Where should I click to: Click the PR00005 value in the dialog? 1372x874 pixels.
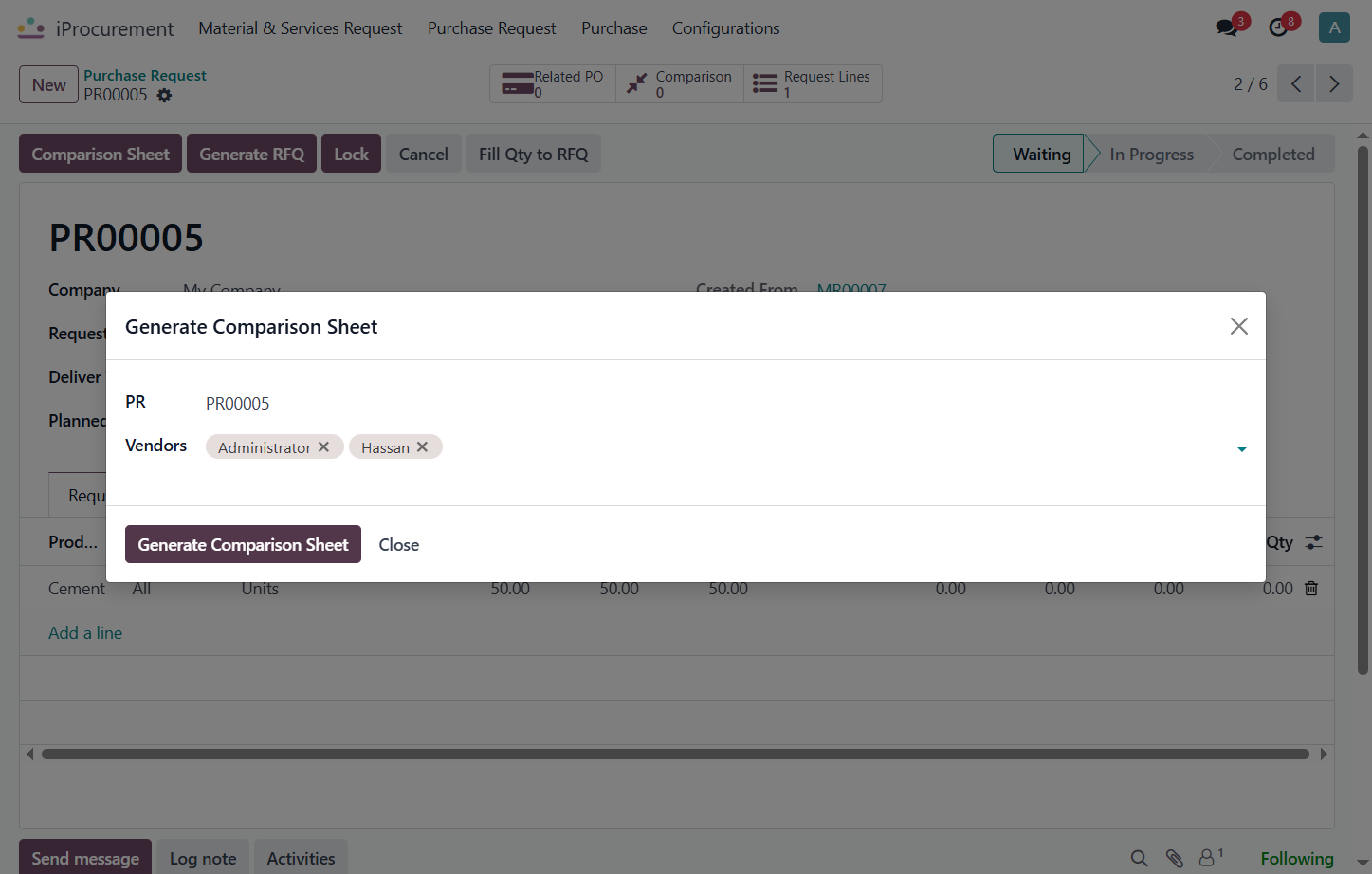point(237,404)
